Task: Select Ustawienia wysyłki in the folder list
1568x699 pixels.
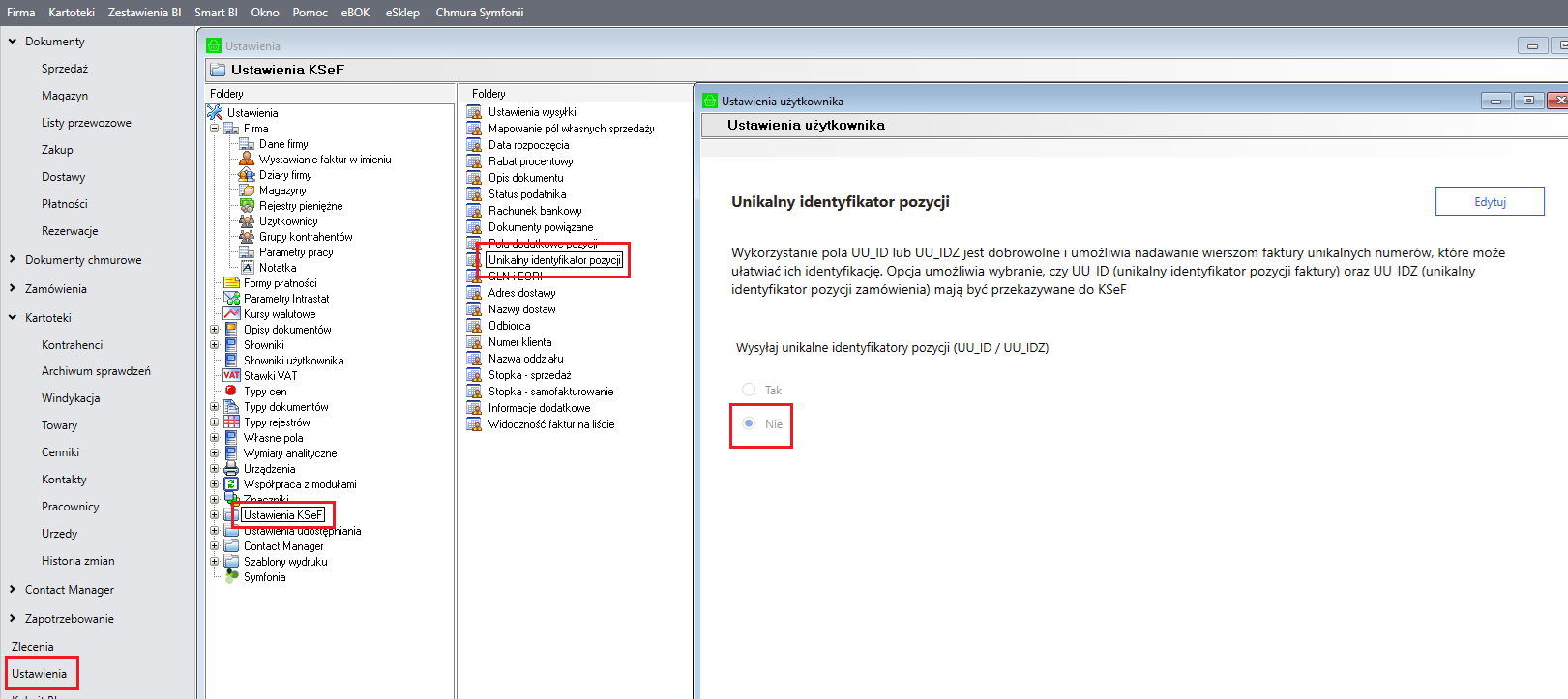Action: coord(532,112)
